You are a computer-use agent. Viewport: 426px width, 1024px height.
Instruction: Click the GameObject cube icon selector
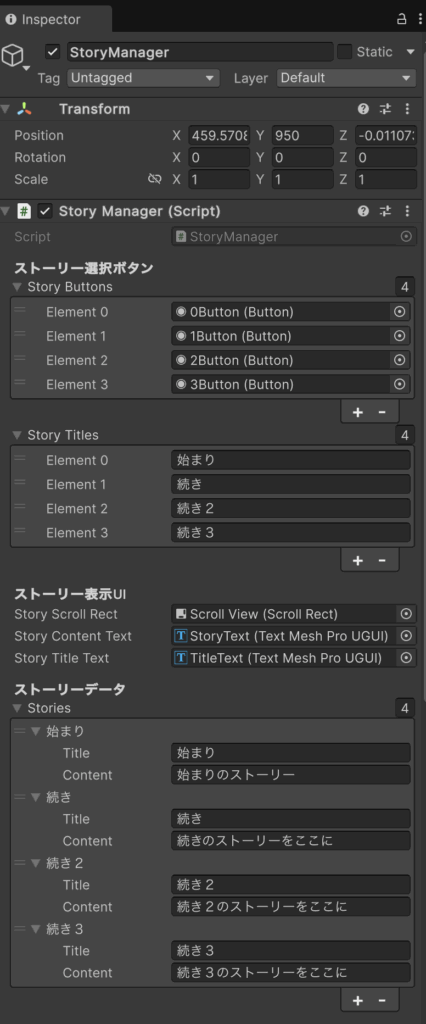coord(14,57)
